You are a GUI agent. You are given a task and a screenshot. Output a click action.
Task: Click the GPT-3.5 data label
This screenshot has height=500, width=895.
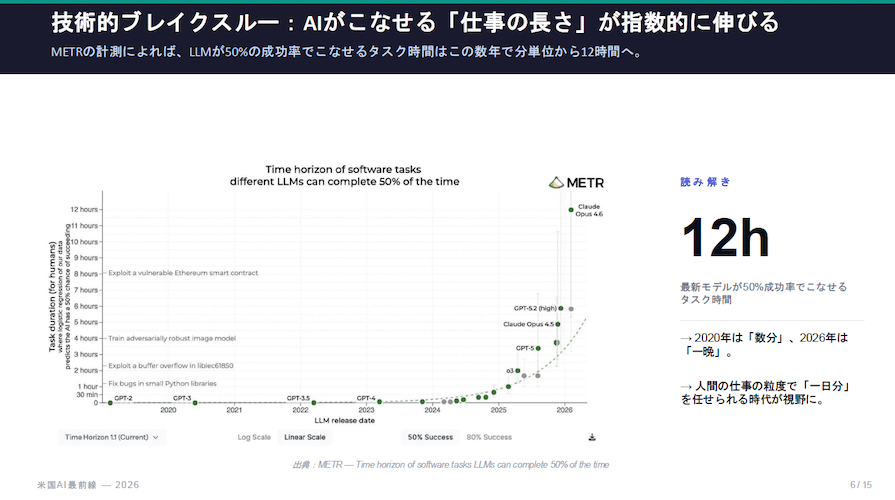coord(298,398)
